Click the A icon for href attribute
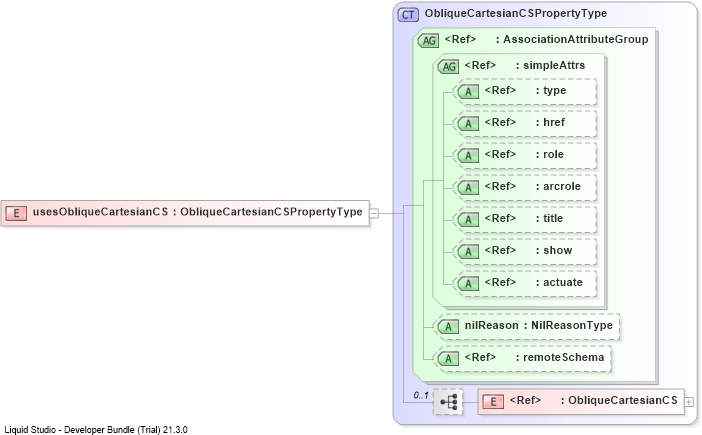The width and height of the screenshot is (702, 435). (x=468, y=124)
